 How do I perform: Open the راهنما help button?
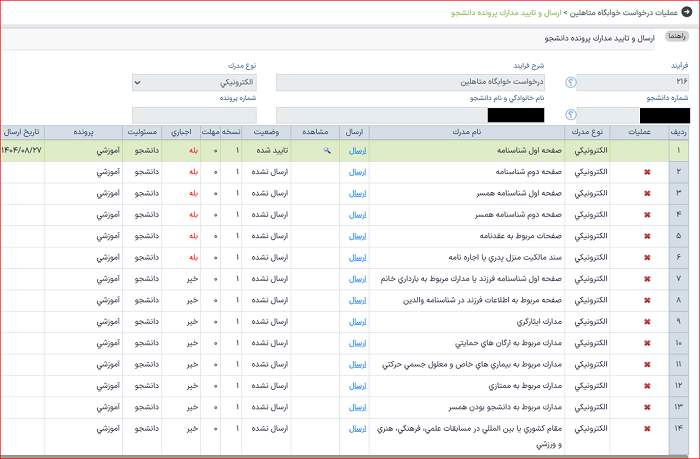[x=676, y=36]
